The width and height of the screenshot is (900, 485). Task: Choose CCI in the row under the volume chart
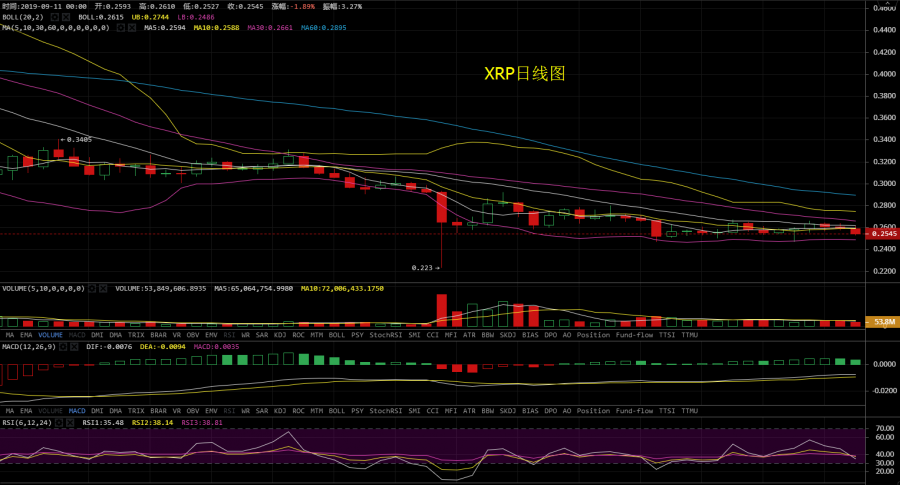432,335
